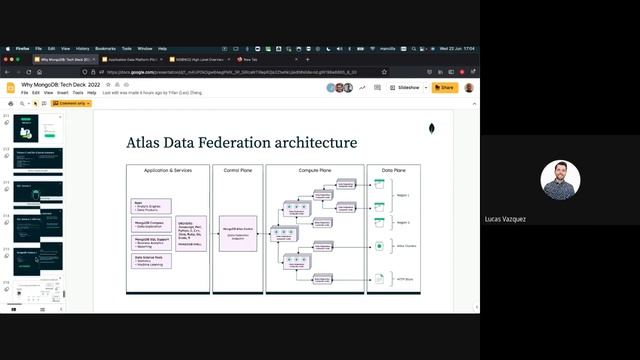Screen dimensions: 640x360
Task: Switch to Application Data Platform tab
Action: point(133,60)
